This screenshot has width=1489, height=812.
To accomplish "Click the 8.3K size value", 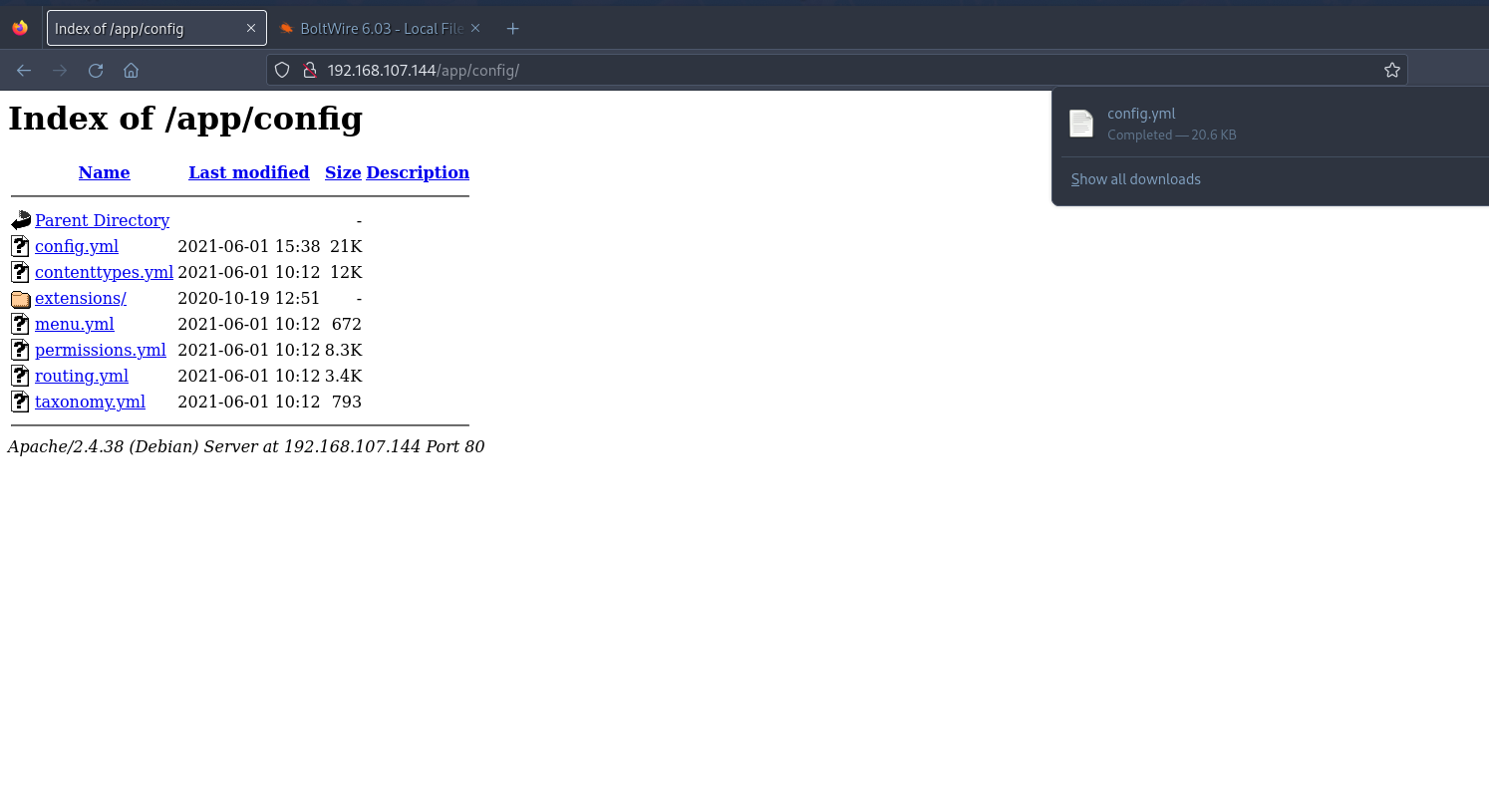I will click(343, 350).
